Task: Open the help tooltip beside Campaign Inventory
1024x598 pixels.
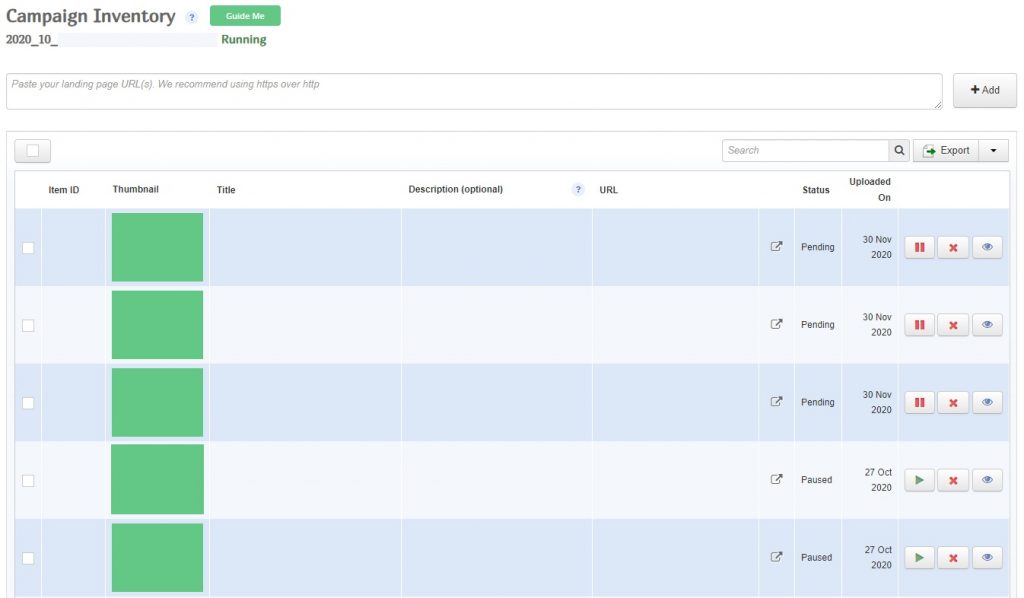Action: (190, 17)
